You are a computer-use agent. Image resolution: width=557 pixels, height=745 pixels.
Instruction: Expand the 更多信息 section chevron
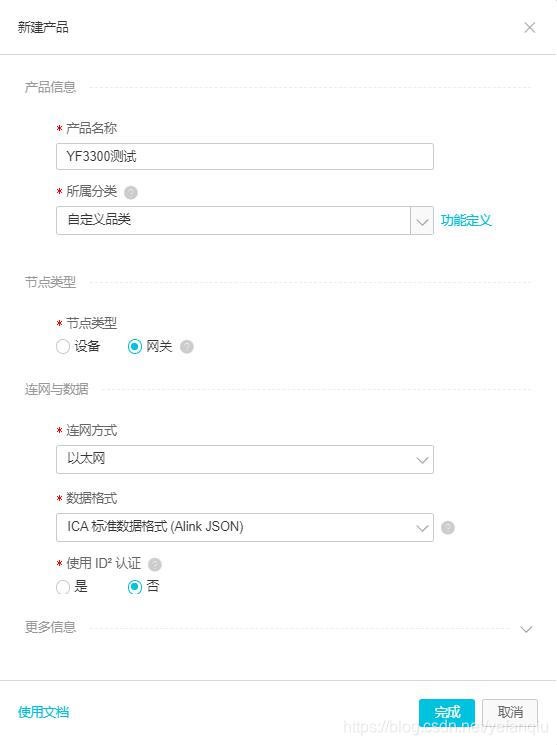coord(526,629)
